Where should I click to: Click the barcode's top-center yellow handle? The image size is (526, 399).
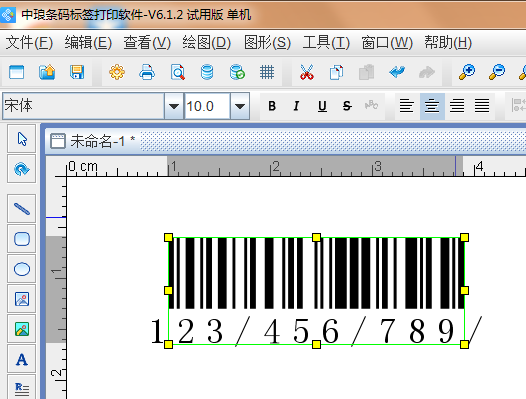pos(316,238)
